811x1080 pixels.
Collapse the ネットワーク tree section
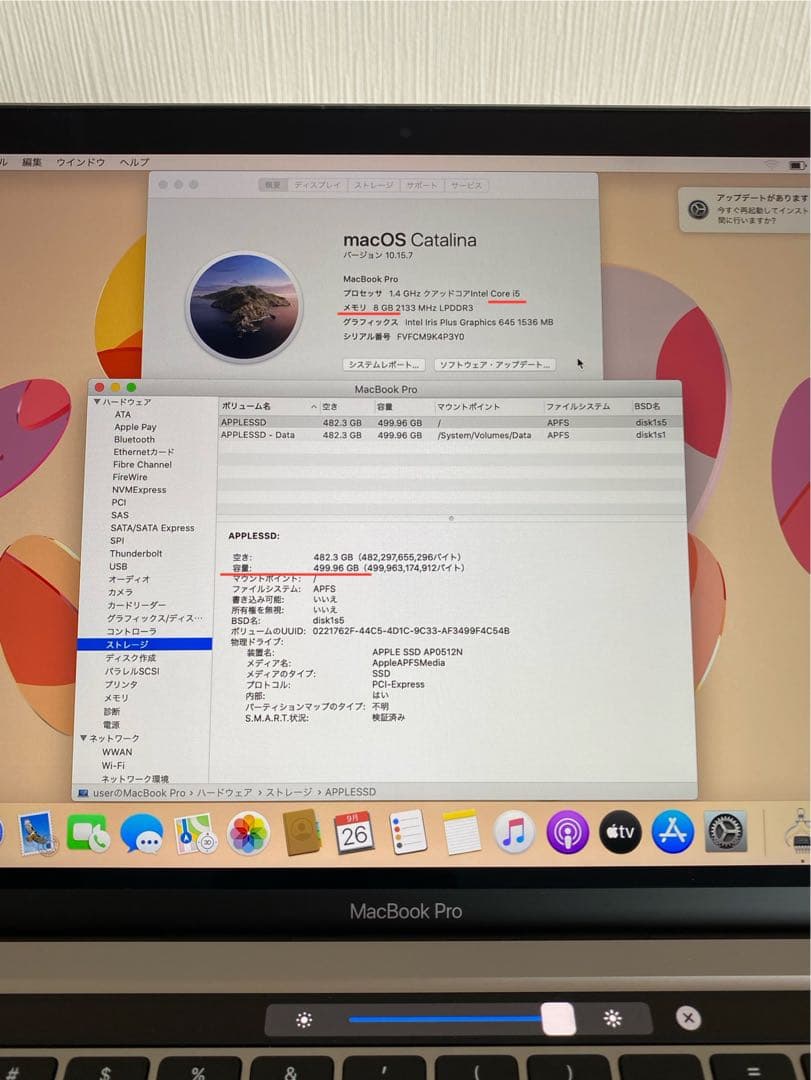(x=83, y=738)
